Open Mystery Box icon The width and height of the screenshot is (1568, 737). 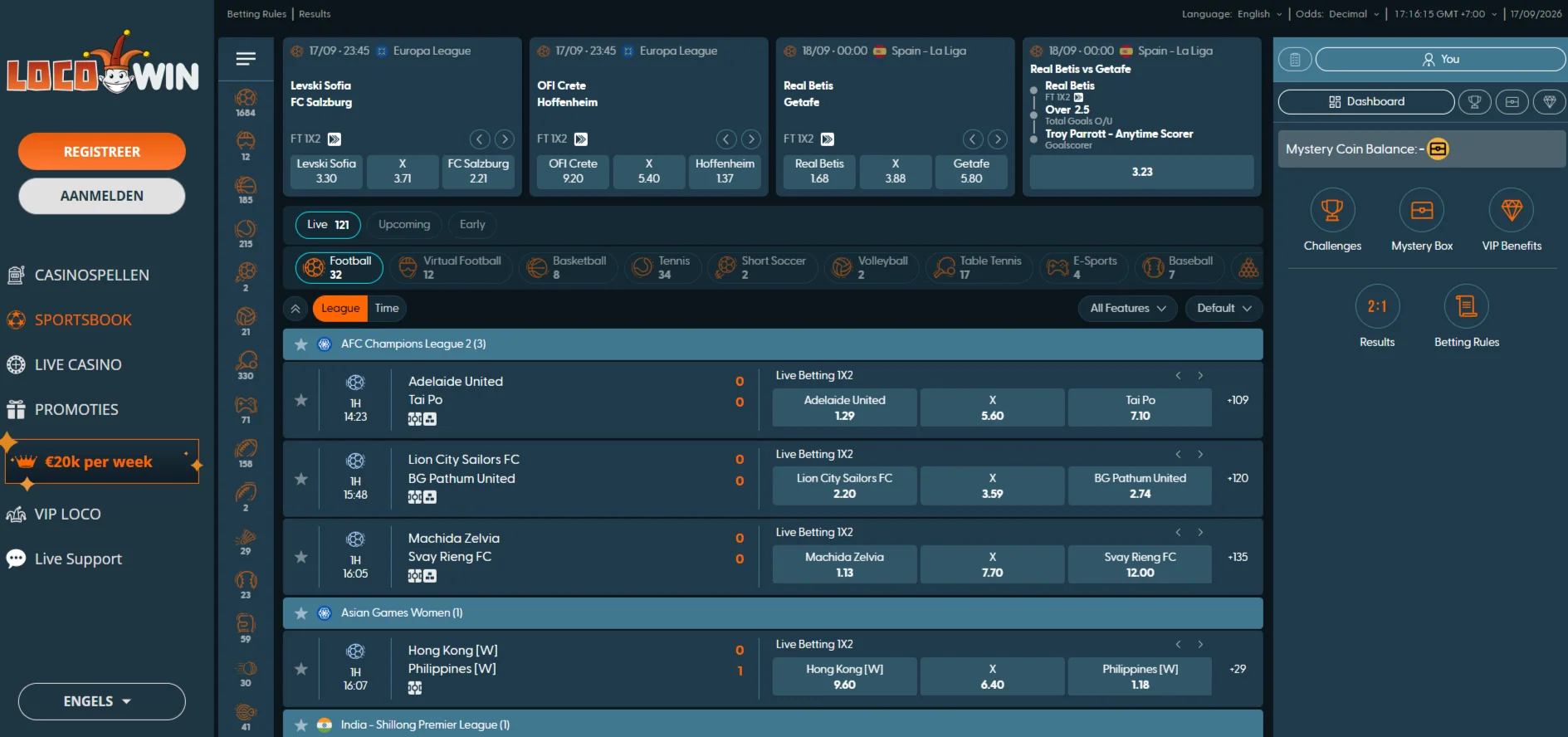[x=1422, y=210]
